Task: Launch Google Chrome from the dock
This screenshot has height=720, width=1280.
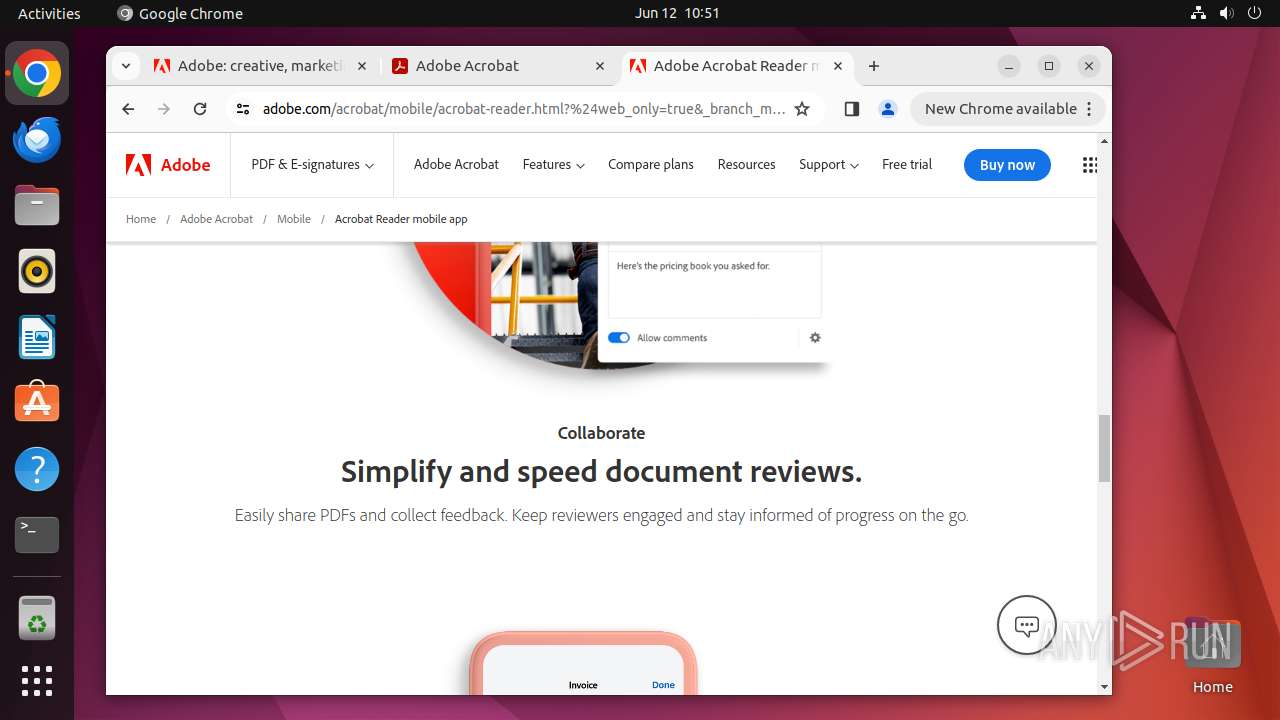Action: [x=37, y=74]
